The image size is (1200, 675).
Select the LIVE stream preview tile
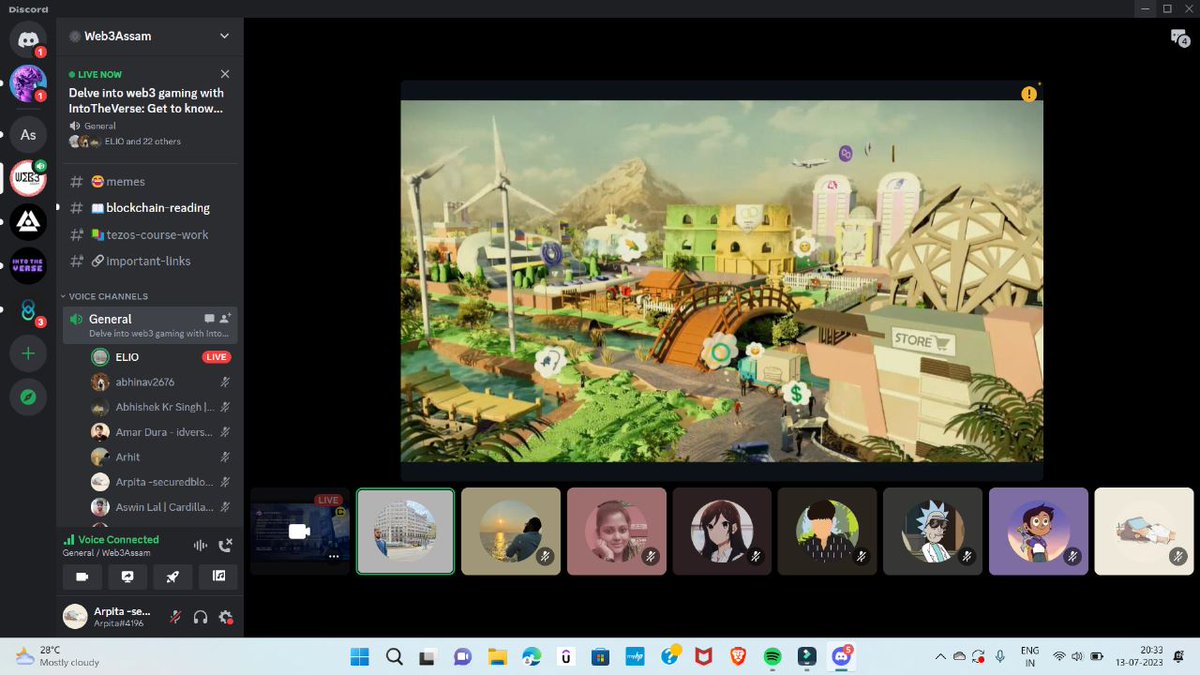pyautogui.click(x=299, y=531)
